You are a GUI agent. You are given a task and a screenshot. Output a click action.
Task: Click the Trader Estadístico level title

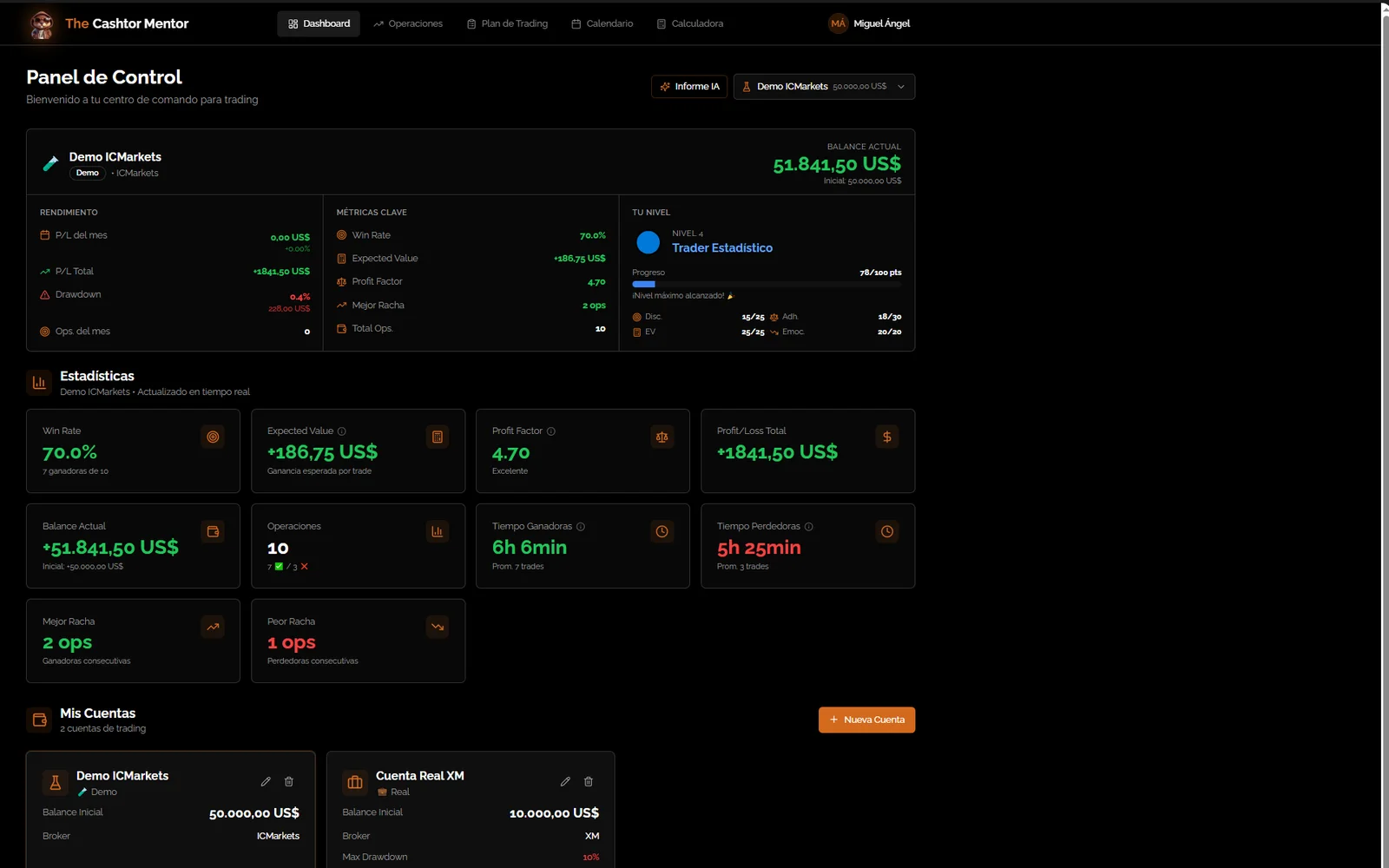[x=722, y=248]
